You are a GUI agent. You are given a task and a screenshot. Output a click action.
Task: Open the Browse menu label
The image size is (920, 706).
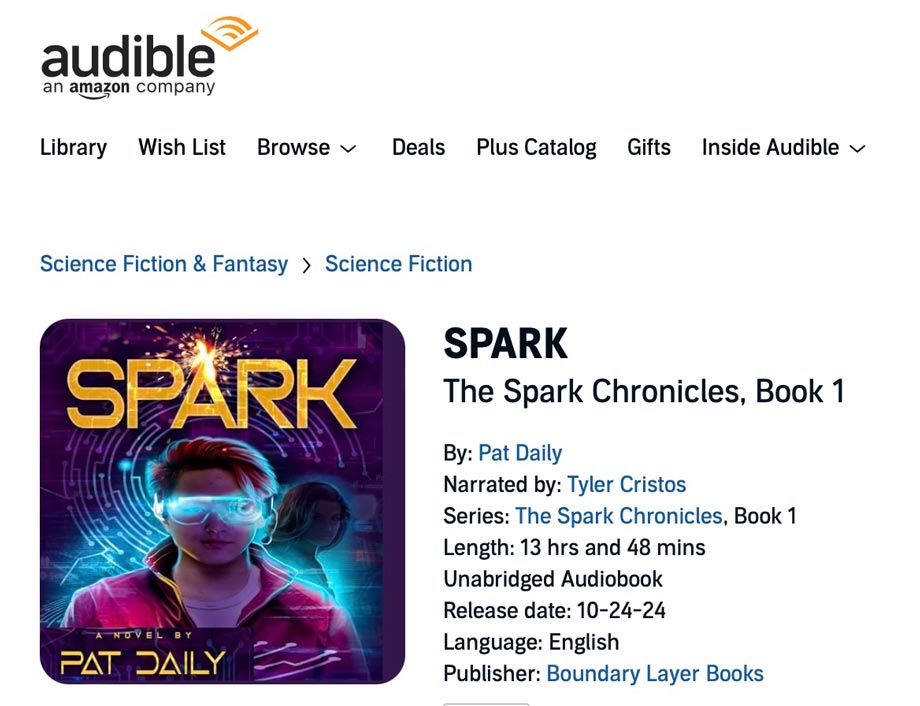coord(293,147)
